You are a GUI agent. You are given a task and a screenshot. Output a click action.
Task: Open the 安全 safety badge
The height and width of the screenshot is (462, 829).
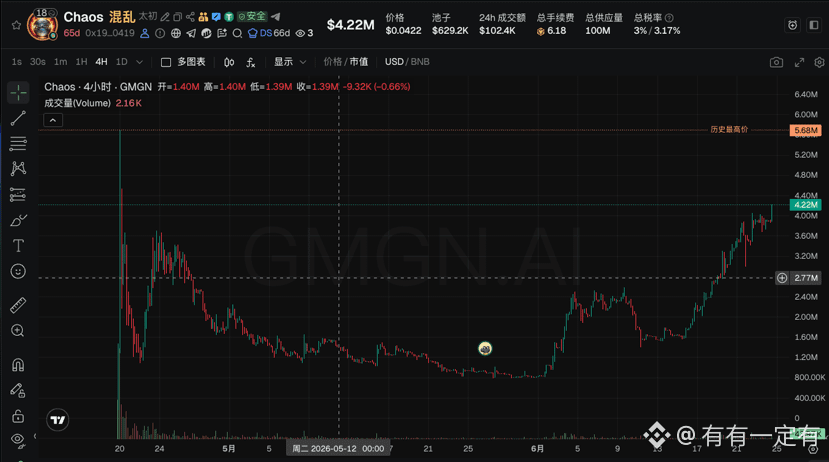pyautogui.click(x=252, y=16)
